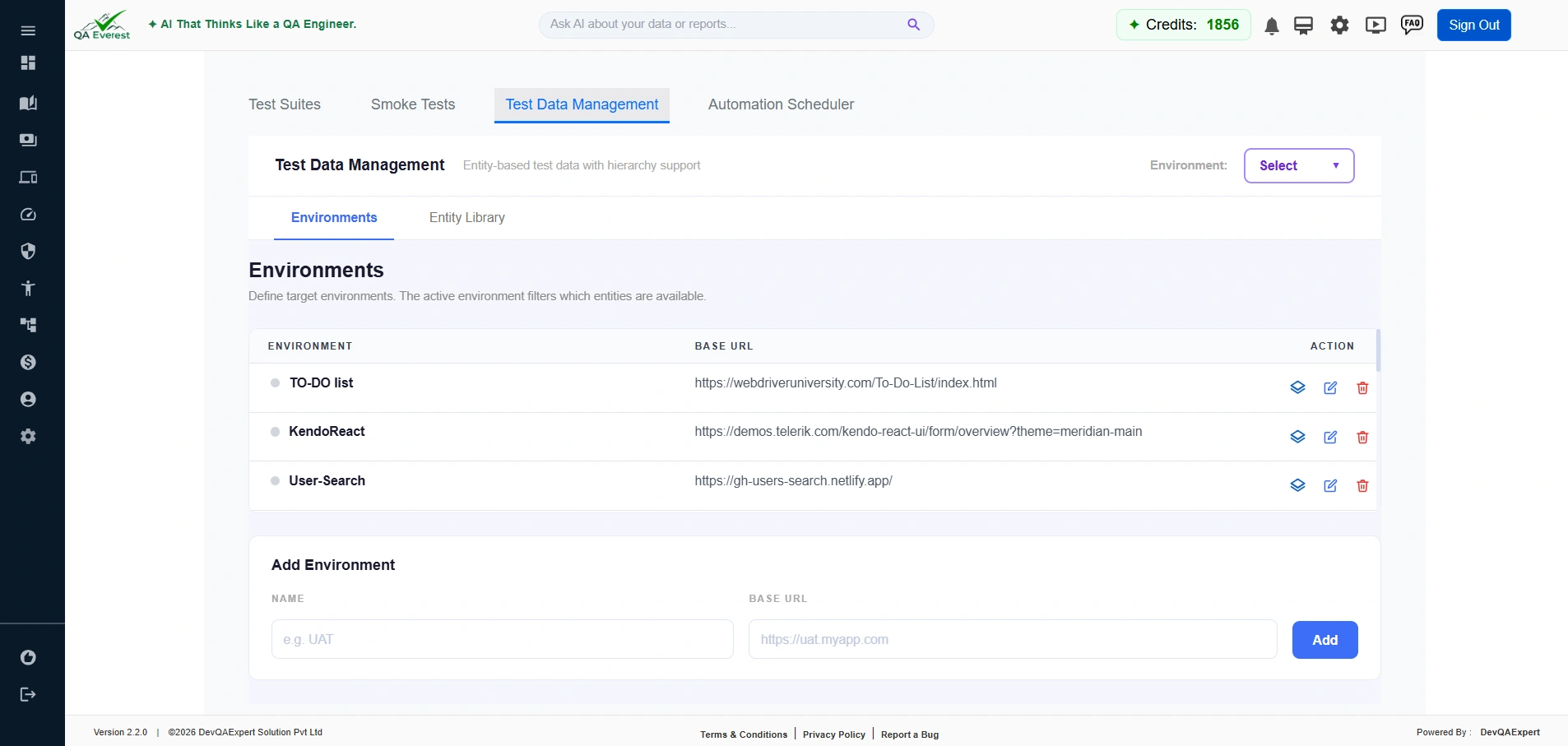1568x746 pixels.
Task: Edit the KendoReact environment
Action: pos(1330,437)
